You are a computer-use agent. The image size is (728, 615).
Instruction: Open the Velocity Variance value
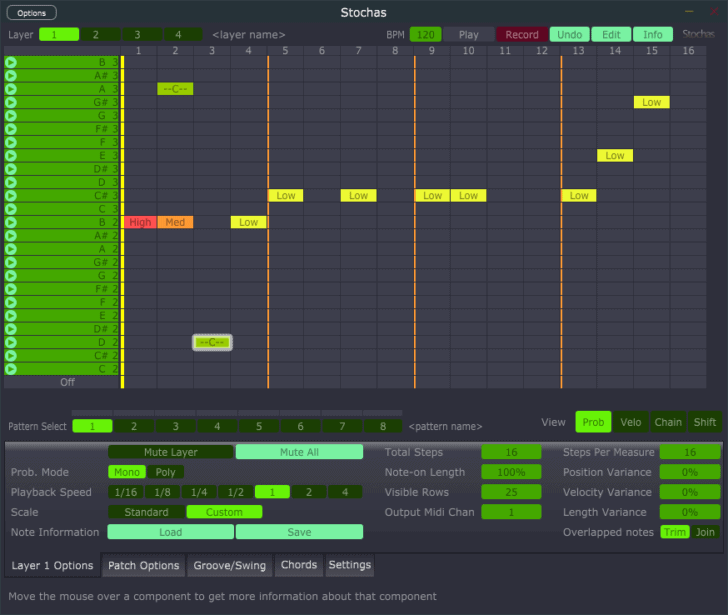(x=690, y=492)
